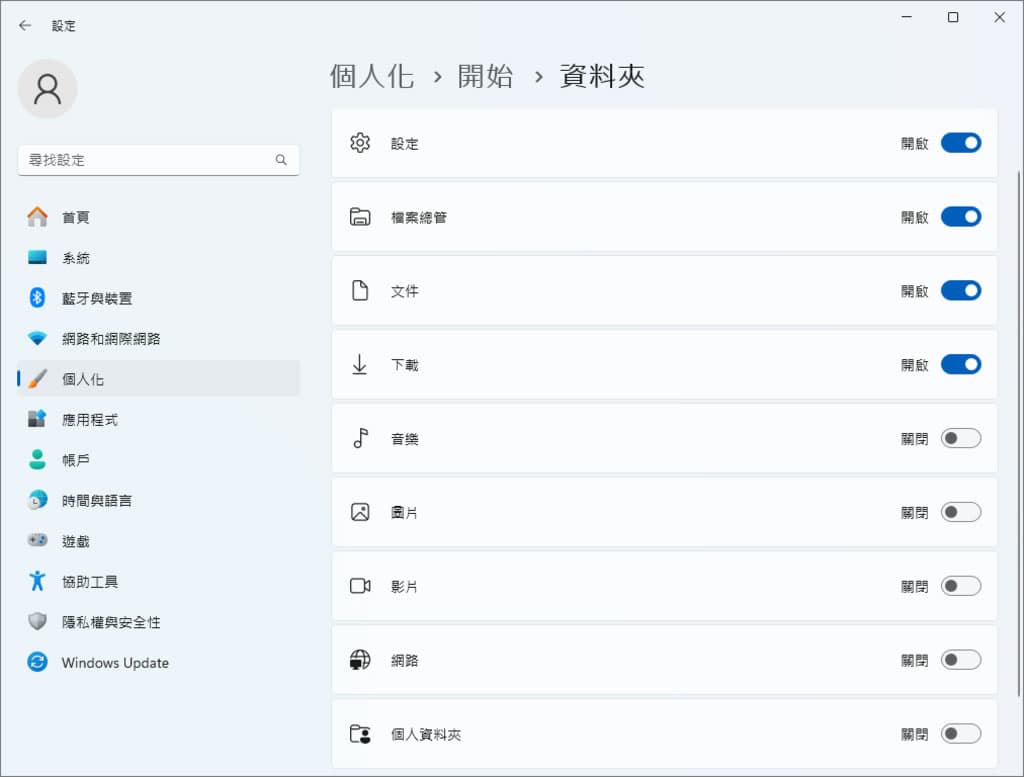The height and width of the screenshot is (777, 1024).
Task: Click the vertical scrollbar on the right
Action: (x=1018, y=434)
